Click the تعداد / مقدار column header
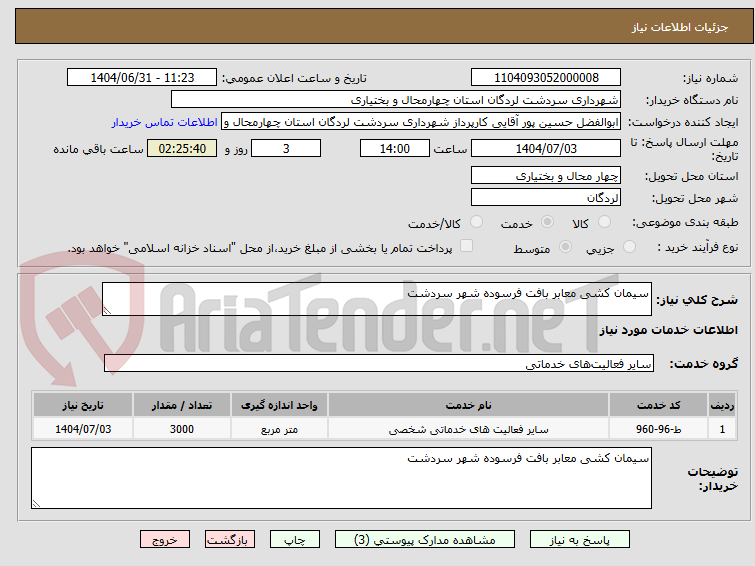The width and height of the screenshot is (755, 566). tap(182, 405)
